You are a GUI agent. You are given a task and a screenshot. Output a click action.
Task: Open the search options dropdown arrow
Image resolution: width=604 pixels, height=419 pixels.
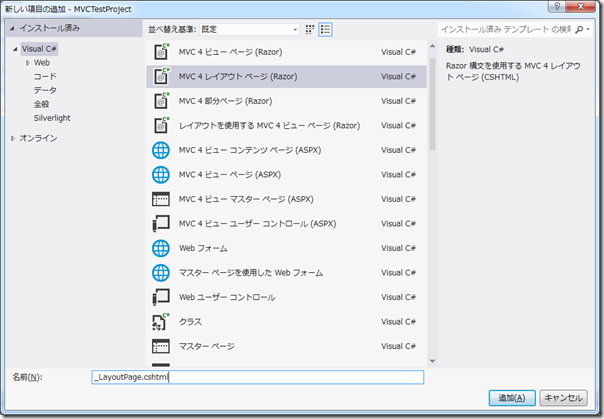coord(588,30)
